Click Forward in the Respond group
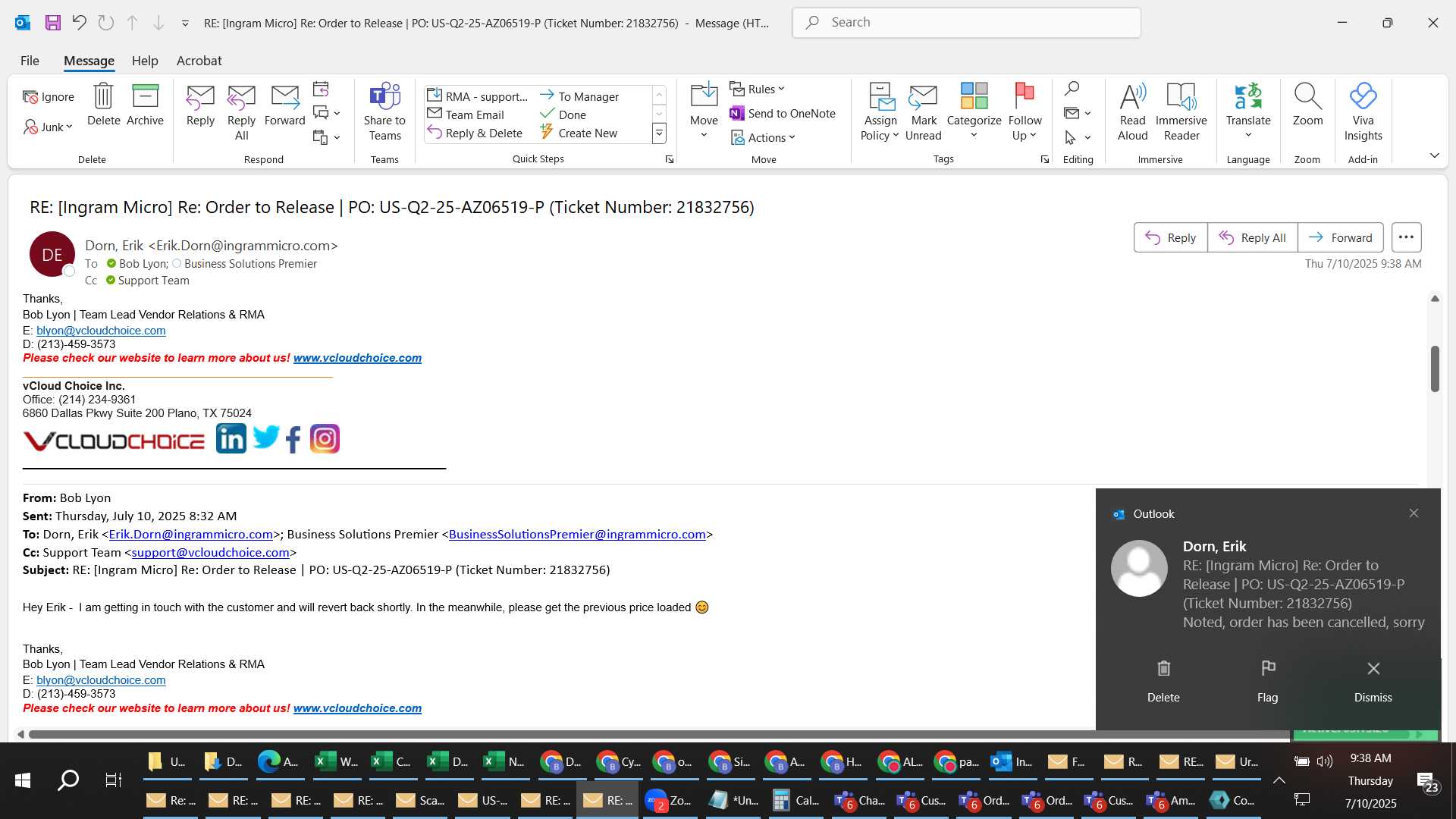This screenshot has height=819, width=1456. click(284, 105)
